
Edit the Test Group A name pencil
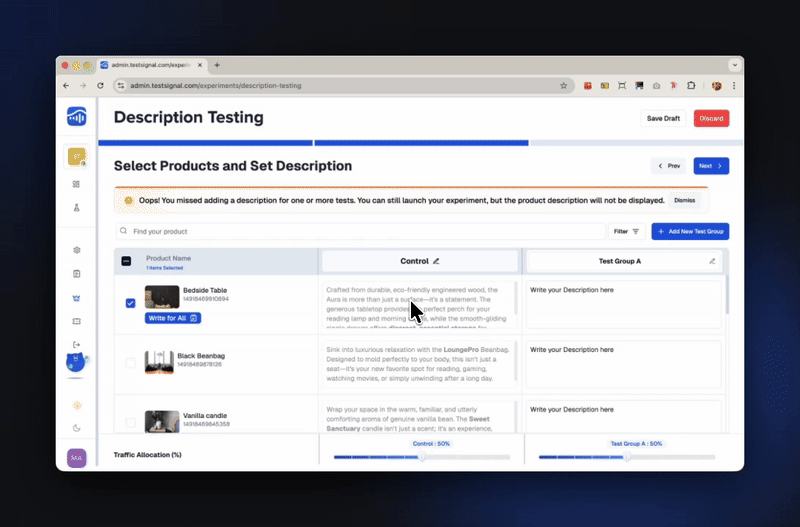[712, 261]
